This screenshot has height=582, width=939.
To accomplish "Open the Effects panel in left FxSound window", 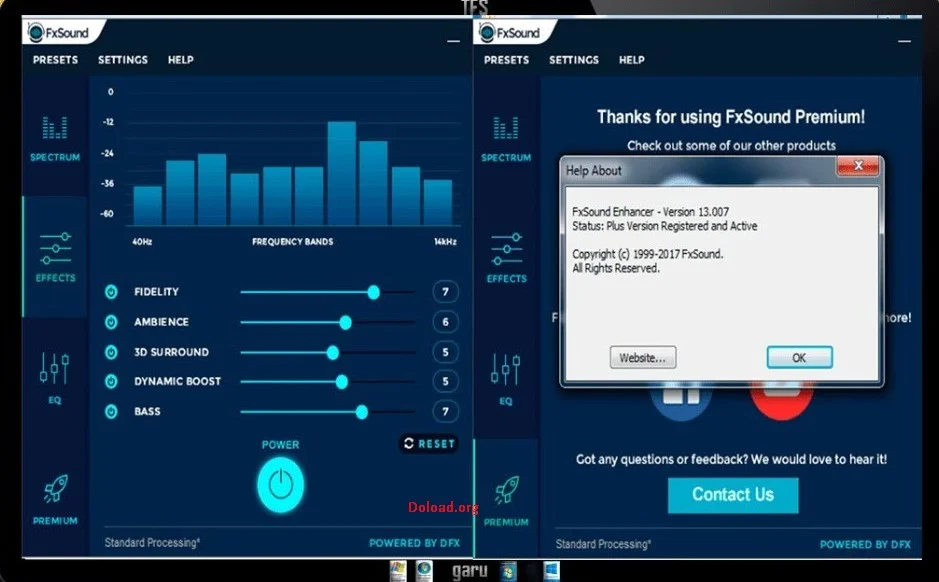I will pos(55,257).
